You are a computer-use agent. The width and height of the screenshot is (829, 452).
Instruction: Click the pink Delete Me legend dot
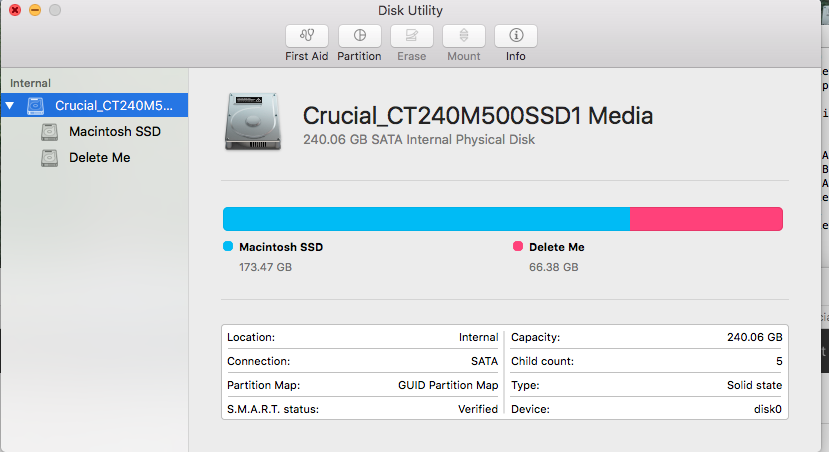(x=518, y=247)
